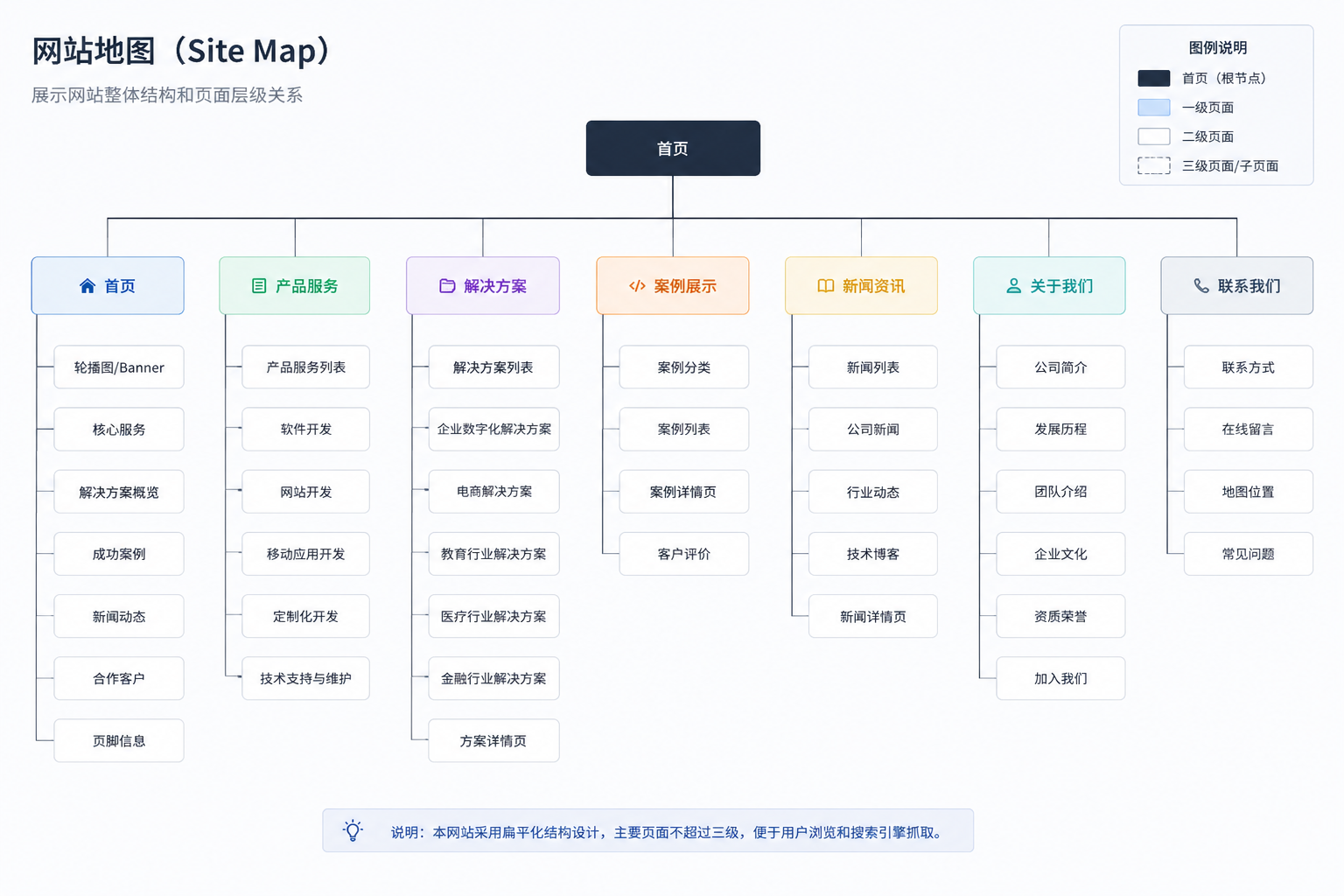
Task: Click the code brackets icon beside 案例展示
Action: tap(637, 286)
